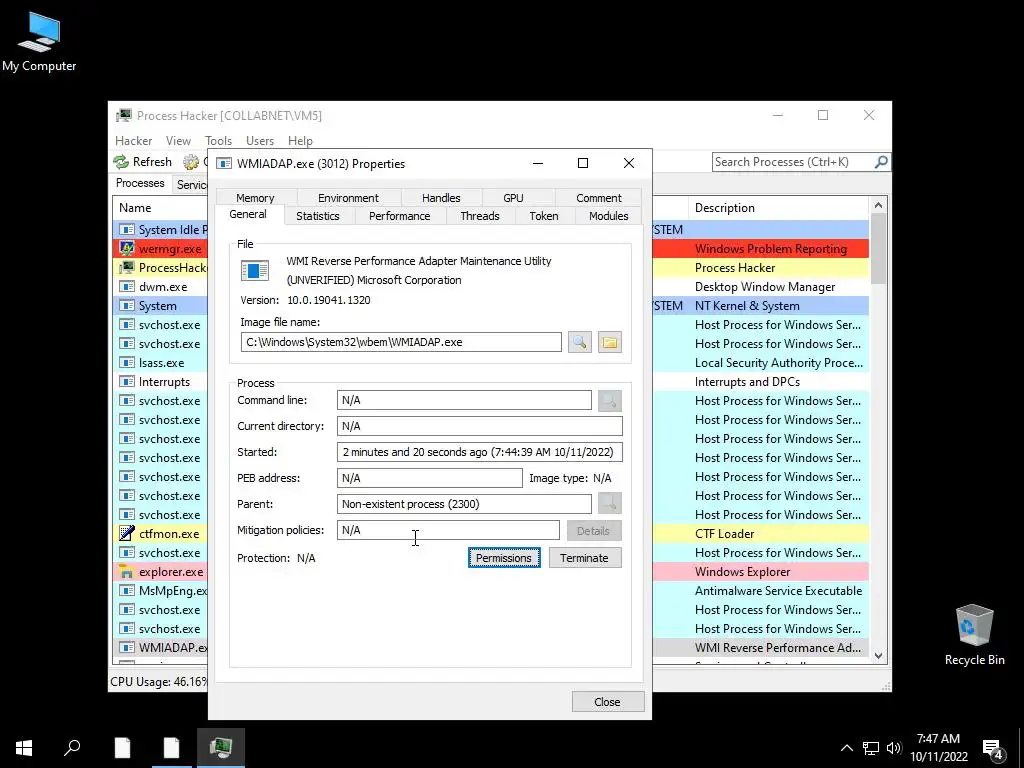Select the ctfmon.exe process icon
The height and width of the screenshot is (768, 1024).
tap(127, 534)
